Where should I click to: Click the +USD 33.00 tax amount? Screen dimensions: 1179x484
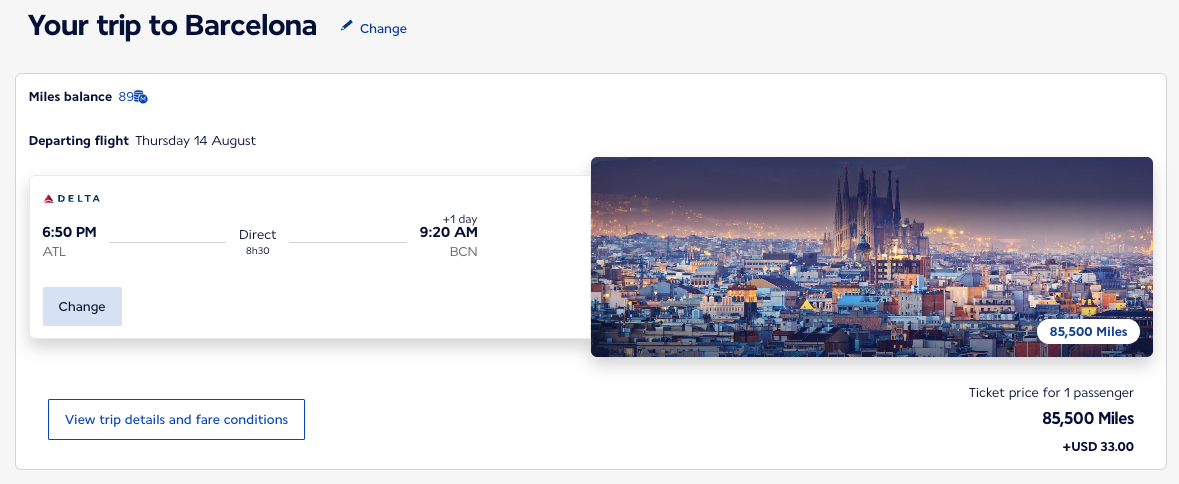point(1098,446)
